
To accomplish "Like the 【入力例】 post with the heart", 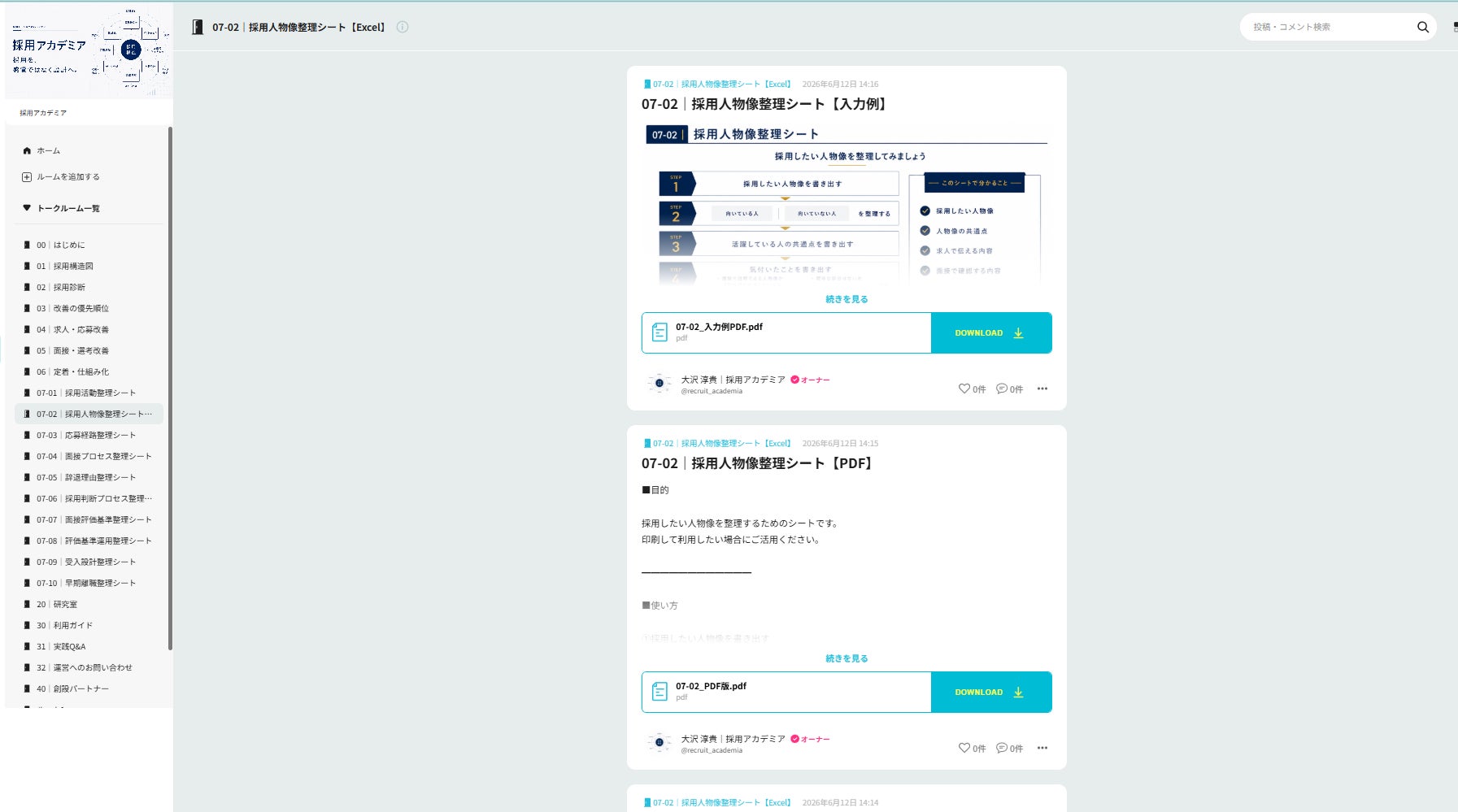I will [964, 389].
